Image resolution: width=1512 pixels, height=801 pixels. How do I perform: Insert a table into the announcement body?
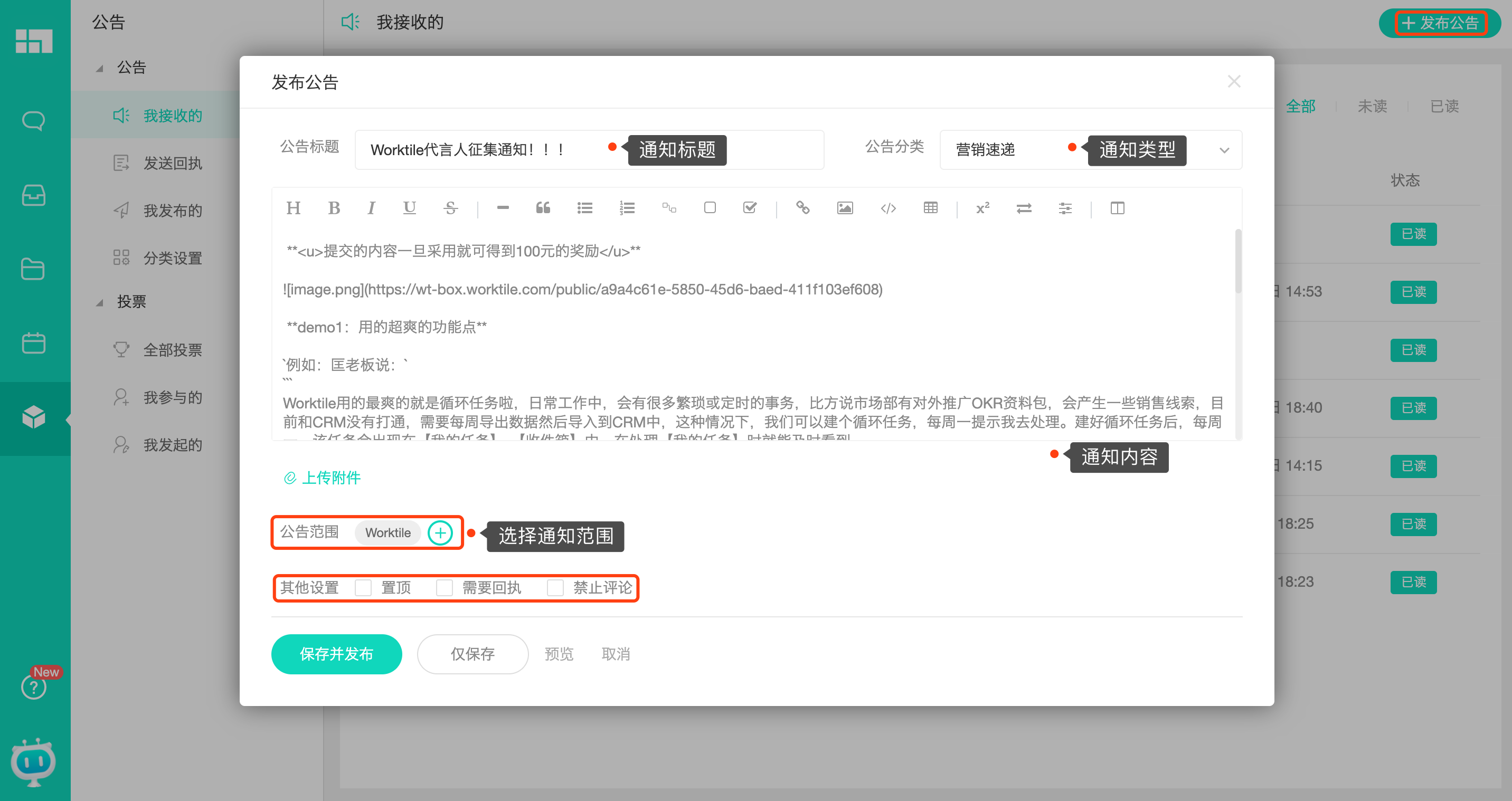pyautogui.click(x=930, y=208)
